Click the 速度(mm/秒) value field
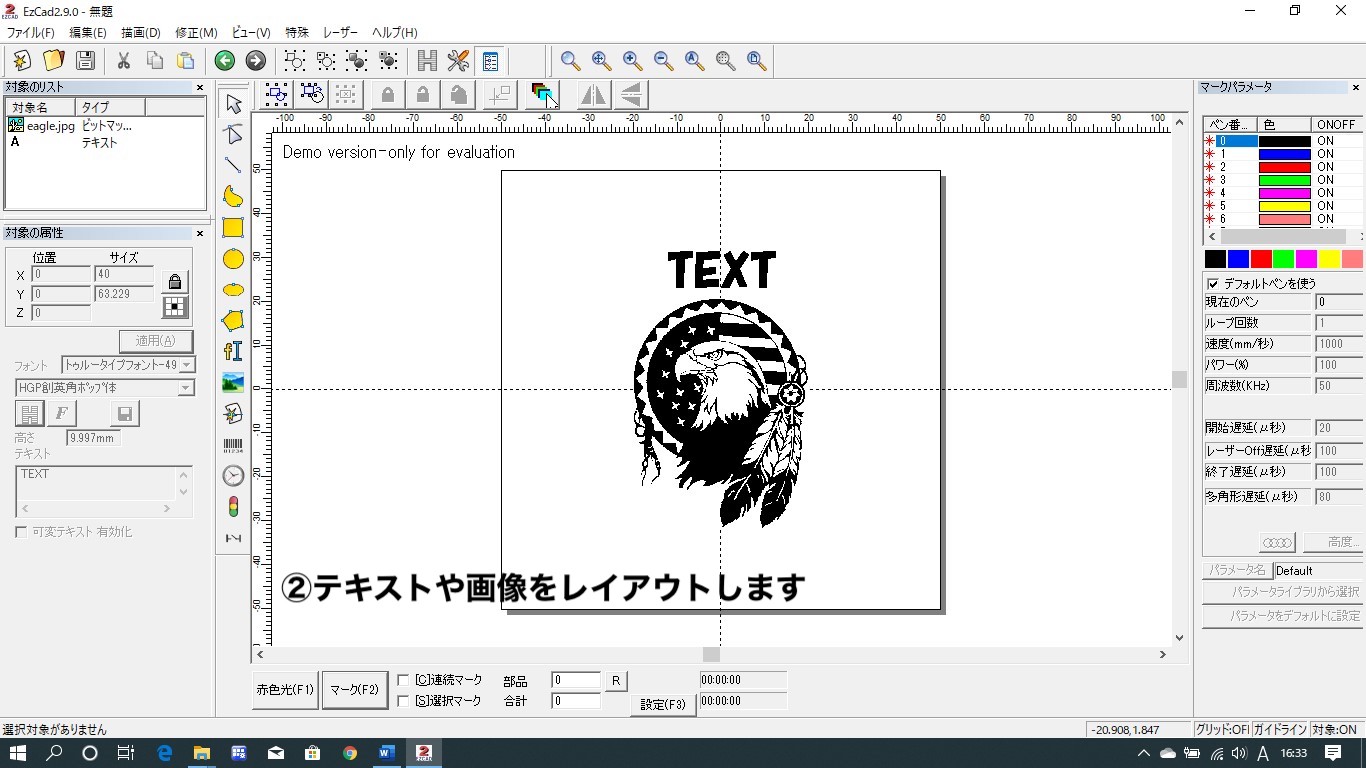1366x768 pixels. pos(1339,344)
